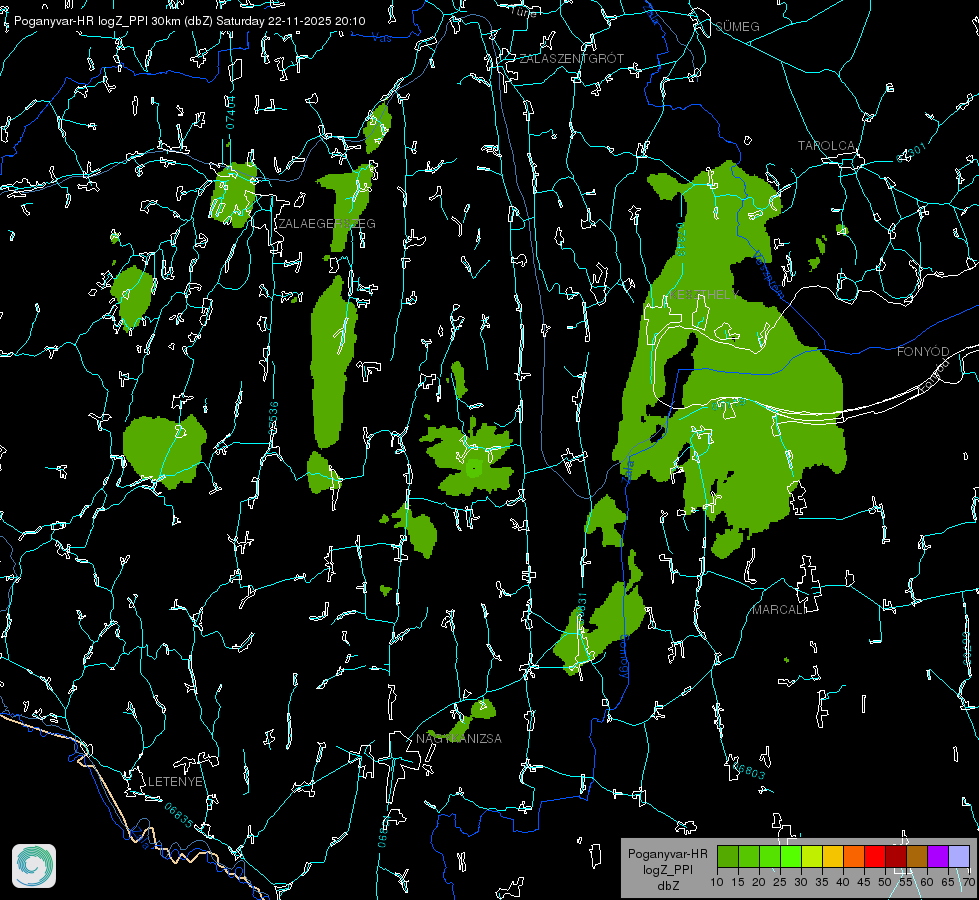Screen dimensions: 979x900
Task: Click the legend scale value 70
Action: [x=968, y=882]
